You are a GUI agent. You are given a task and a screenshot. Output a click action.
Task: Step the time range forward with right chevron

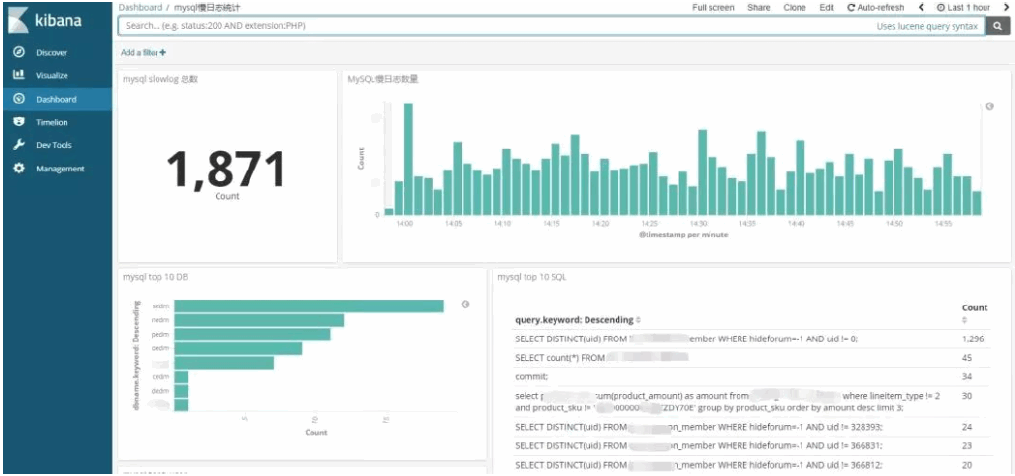[1005, 8]
